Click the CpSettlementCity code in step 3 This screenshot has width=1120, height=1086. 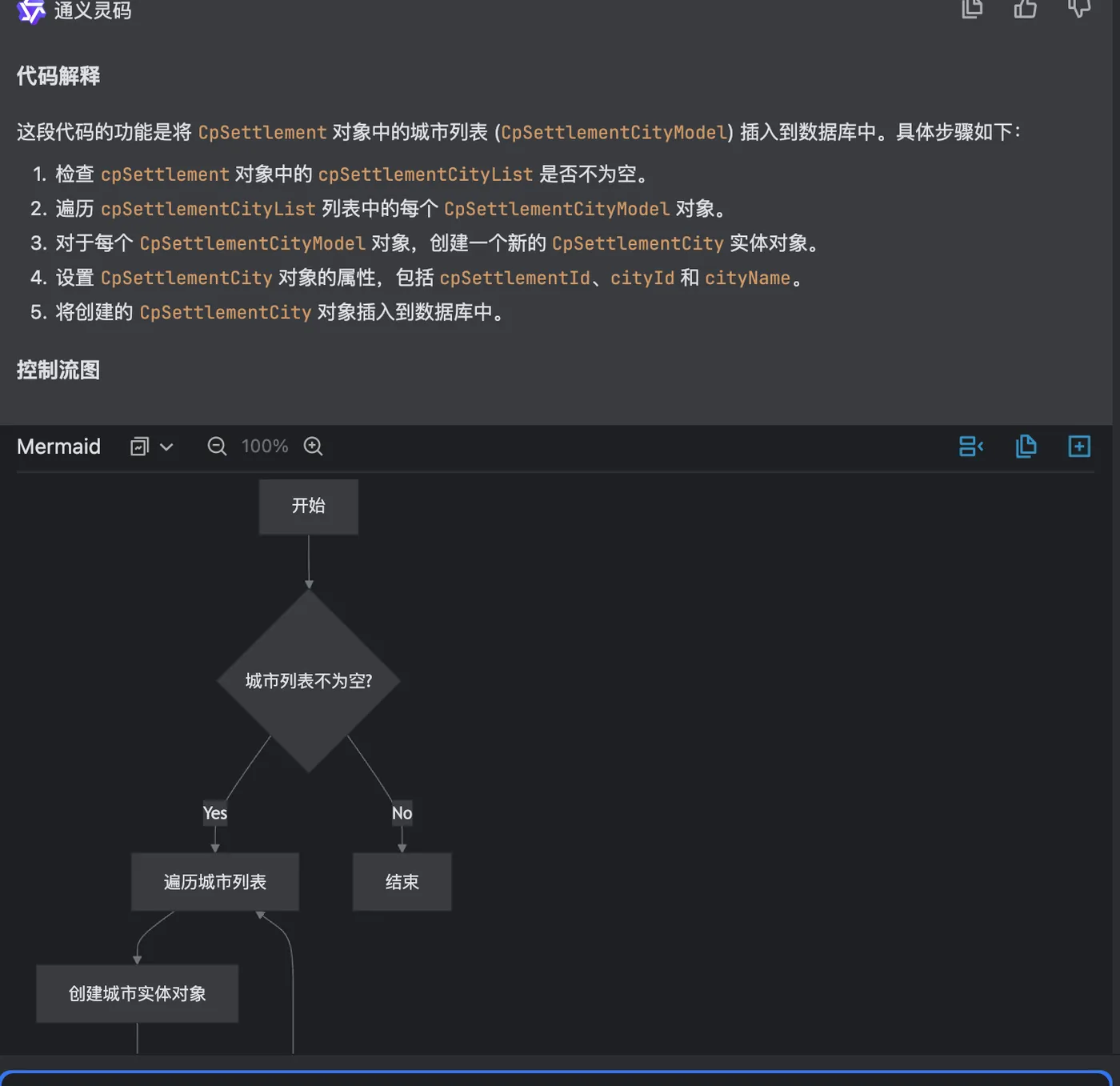638,243
